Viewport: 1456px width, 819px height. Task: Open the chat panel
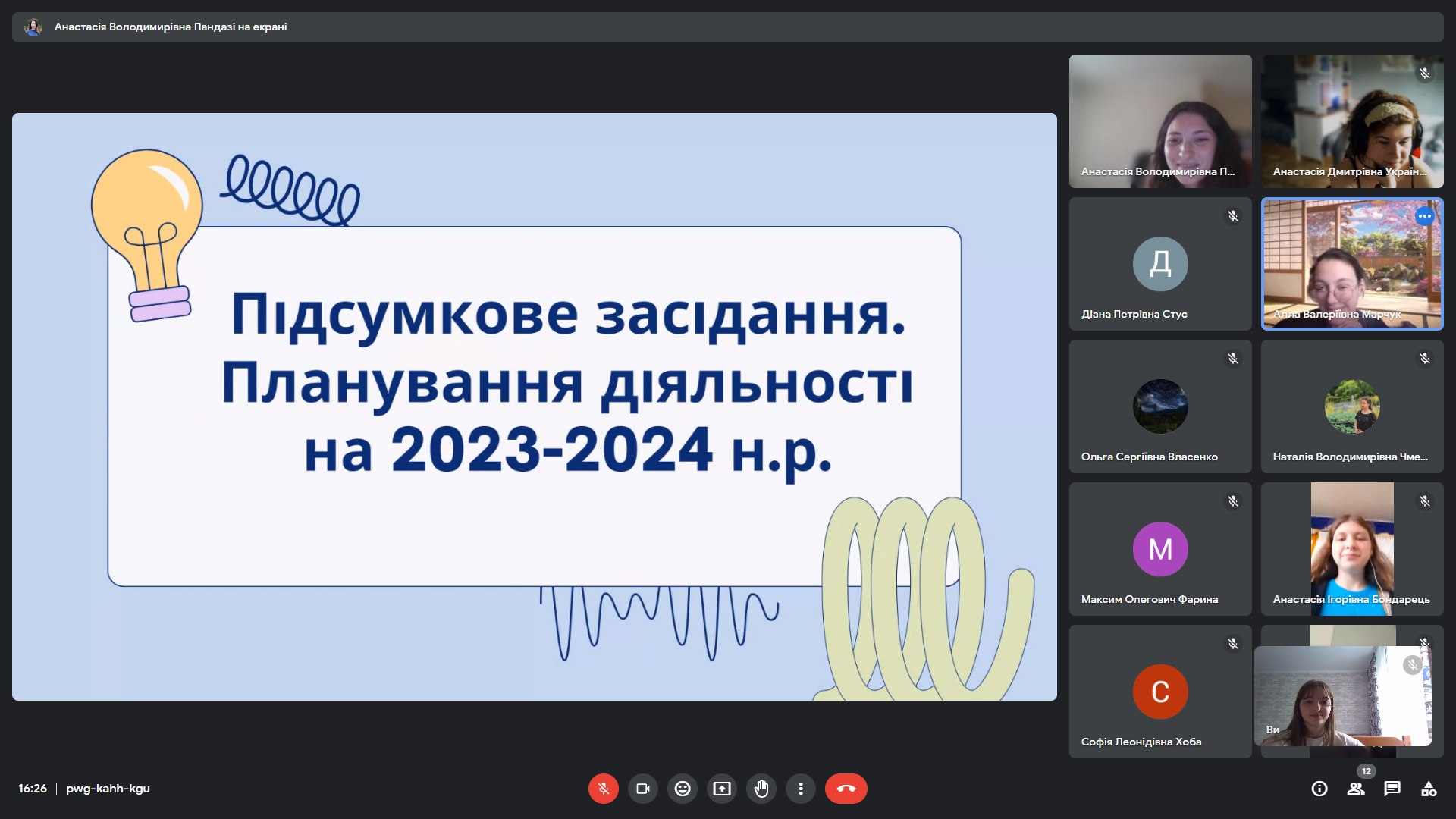1392,789
